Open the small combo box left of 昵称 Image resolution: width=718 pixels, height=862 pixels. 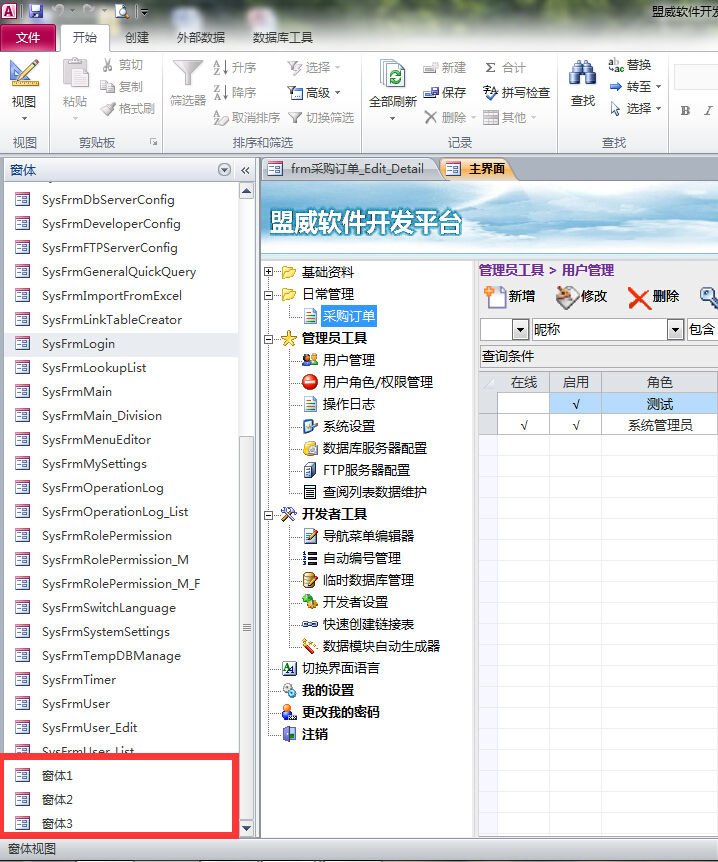(520, 330)
